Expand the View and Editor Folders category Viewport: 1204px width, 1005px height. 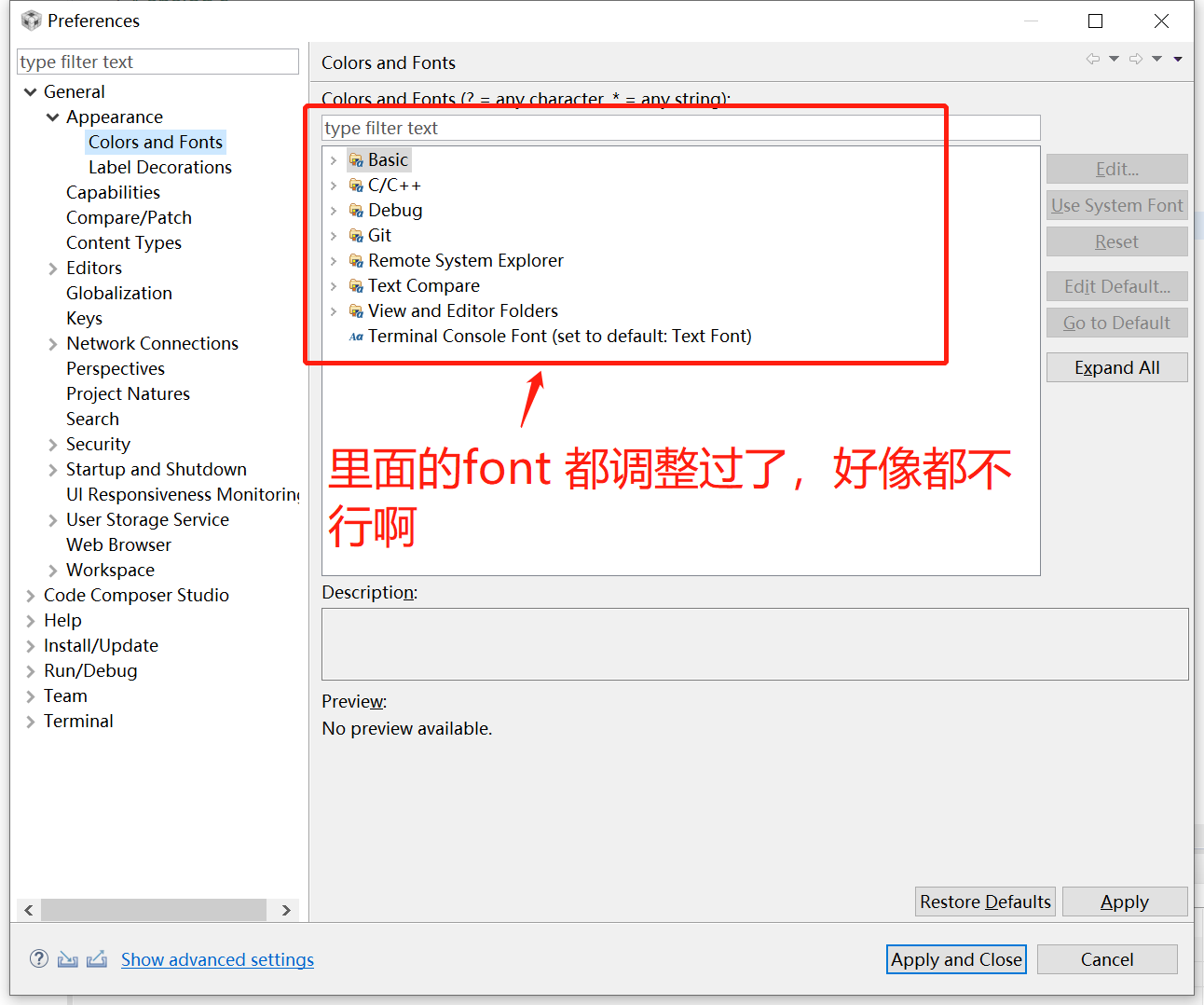[x=334, y=311]
